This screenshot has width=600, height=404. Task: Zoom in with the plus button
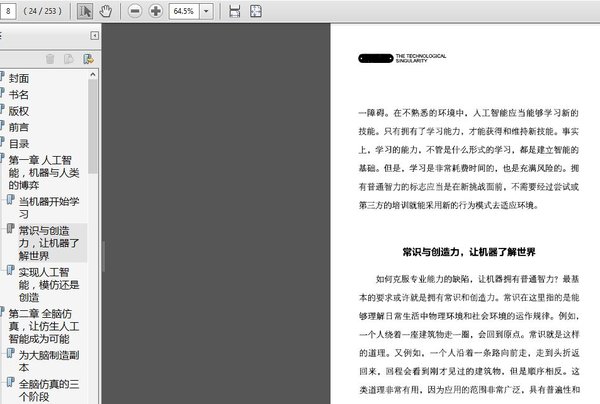(x=155, y=11)
